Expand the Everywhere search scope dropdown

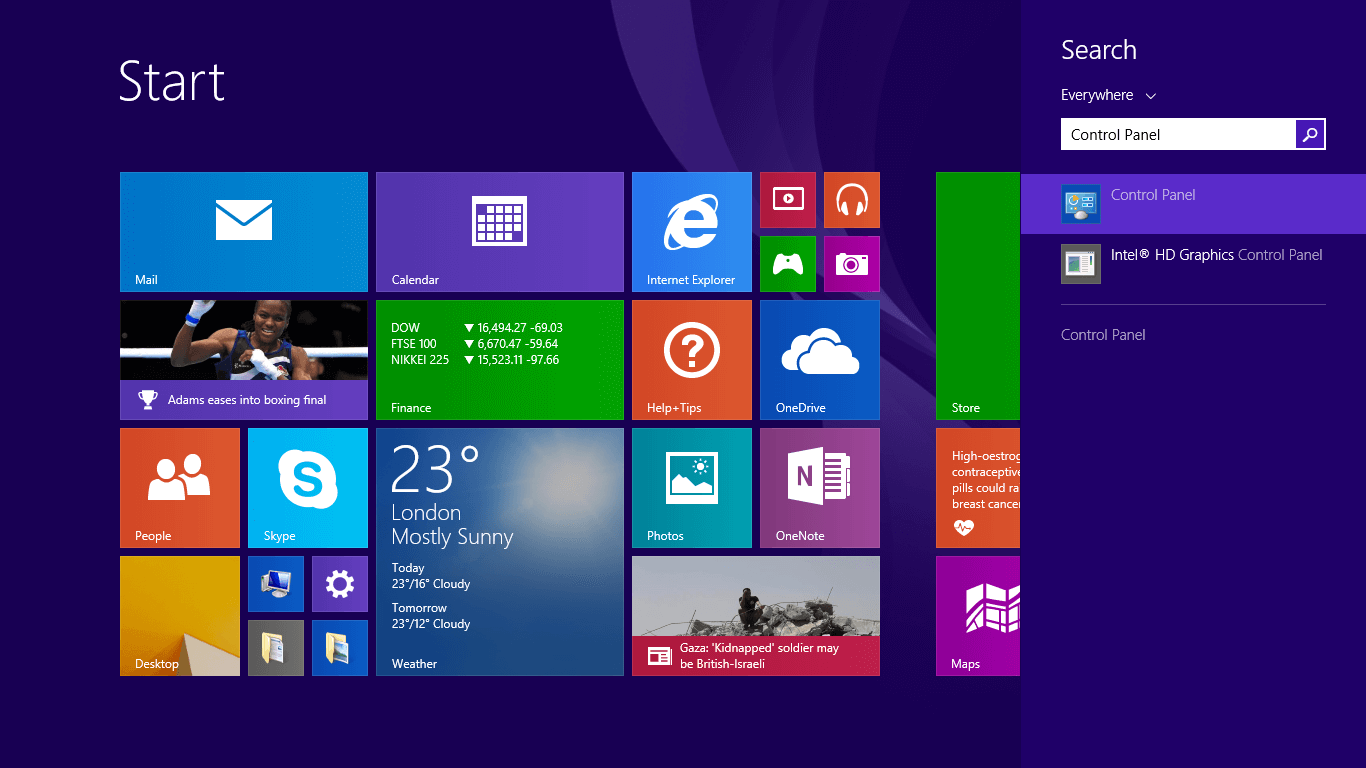point(1108,95)
